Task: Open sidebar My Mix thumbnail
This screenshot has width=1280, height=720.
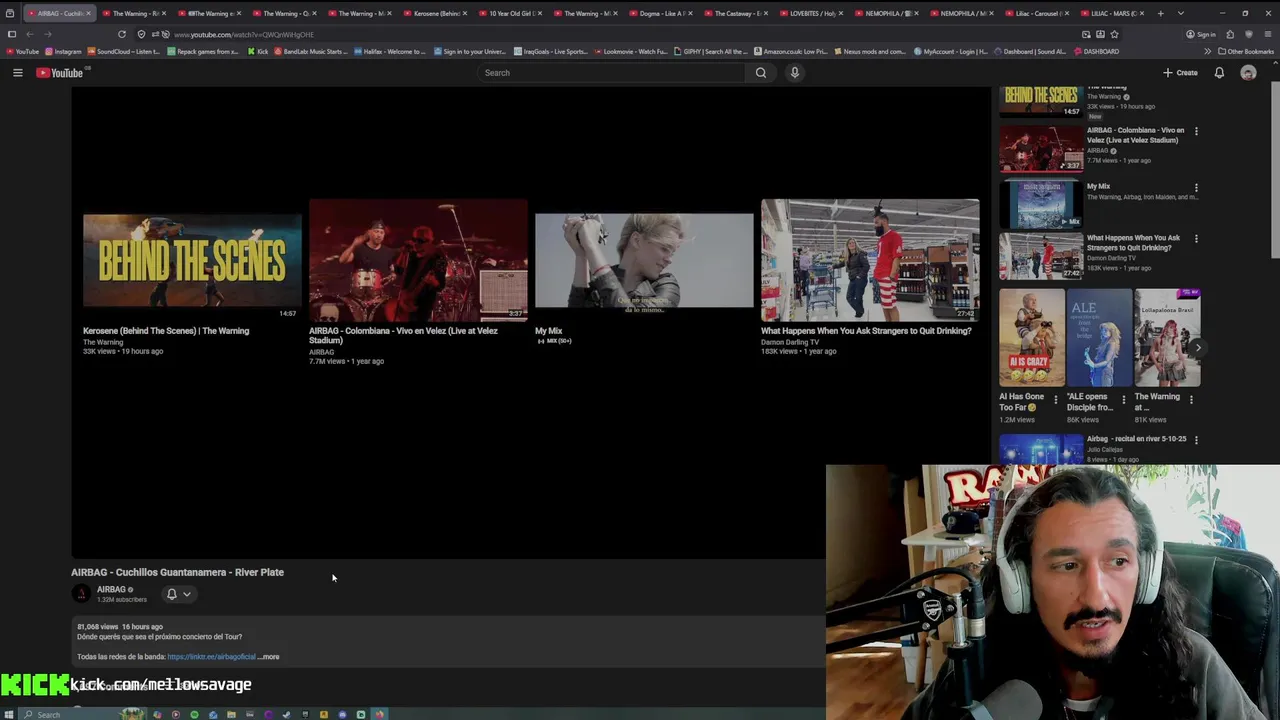Action: coord(1041,204)
